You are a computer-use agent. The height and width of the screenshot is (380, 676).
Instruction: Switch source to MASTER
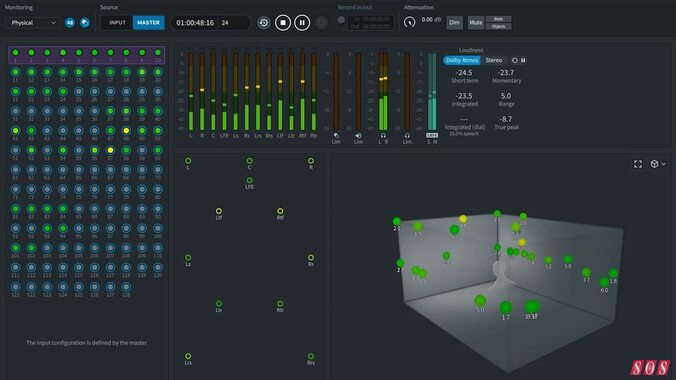148,22
